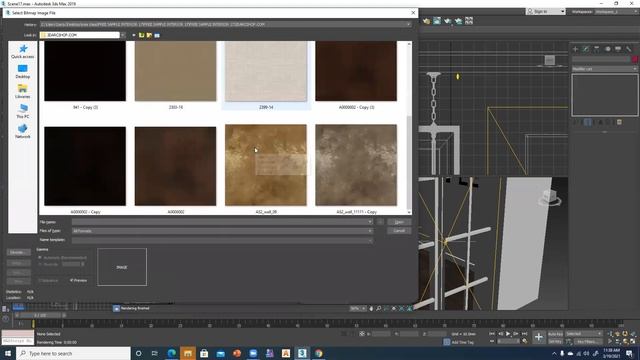Viewport: 640px width, 360px height.
Task: Click Time Configuration icon
Action: pos(525,341)
